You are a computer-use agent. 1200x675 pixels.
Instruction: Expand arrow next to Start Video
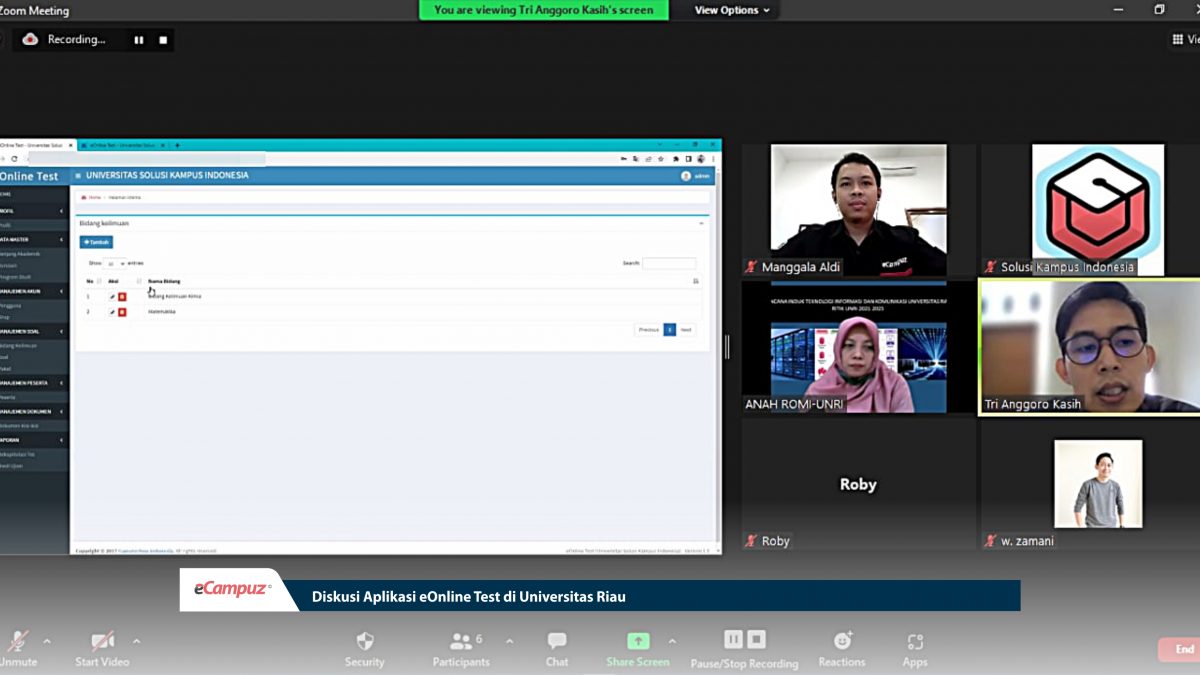[136, 641]
